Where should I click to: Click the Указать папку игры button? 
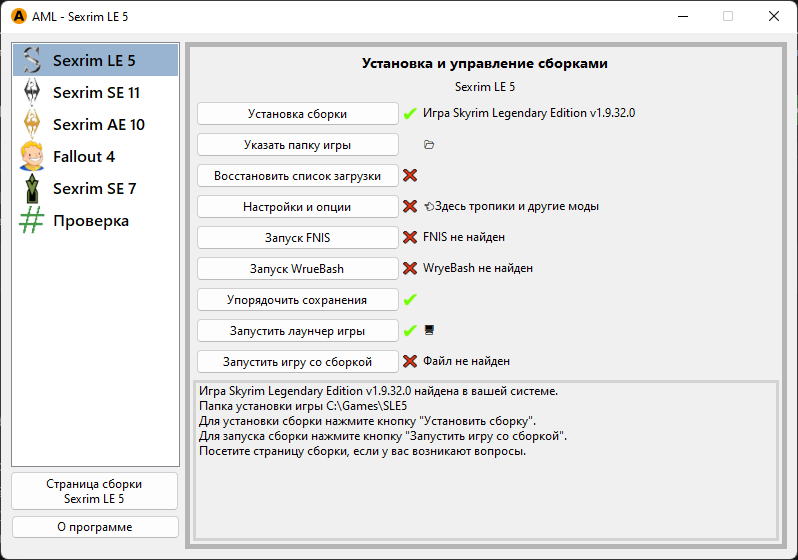coord(297,145)
